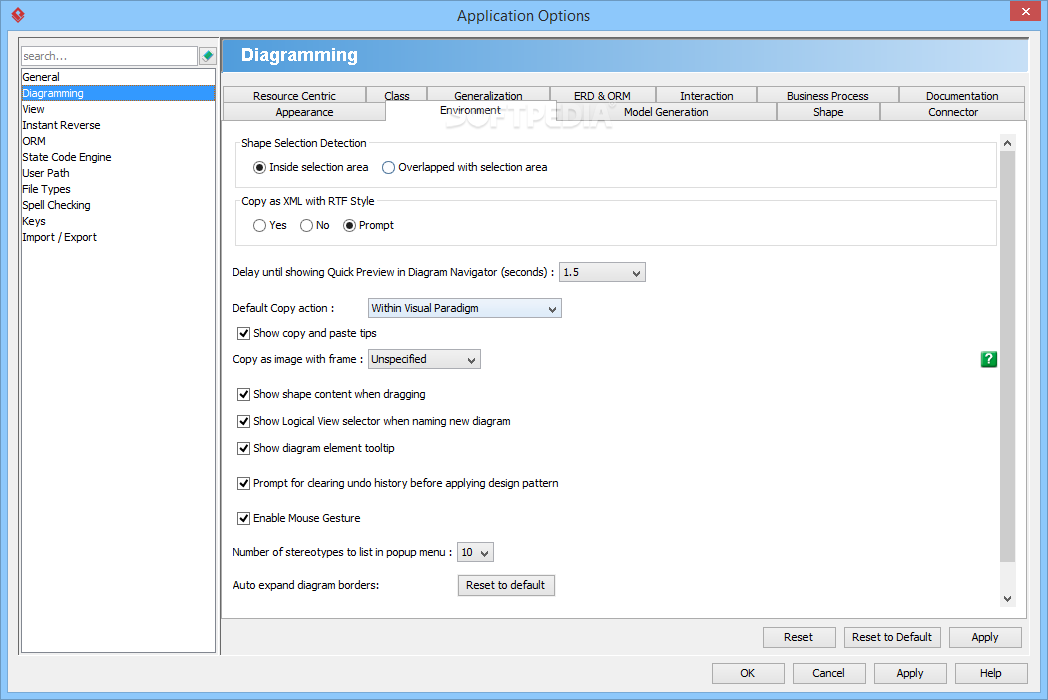Select Keys category

point(118,221)
